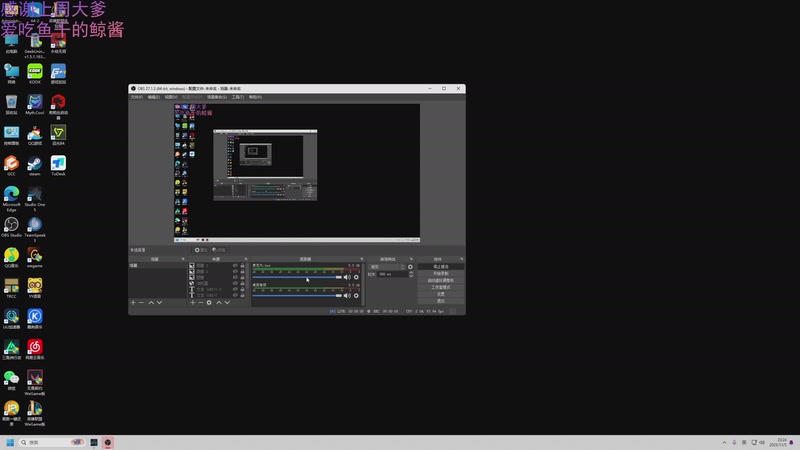Add a new scene with the plus icon
The height and width of the screenshot is (450, 800).
click(133, 303)
